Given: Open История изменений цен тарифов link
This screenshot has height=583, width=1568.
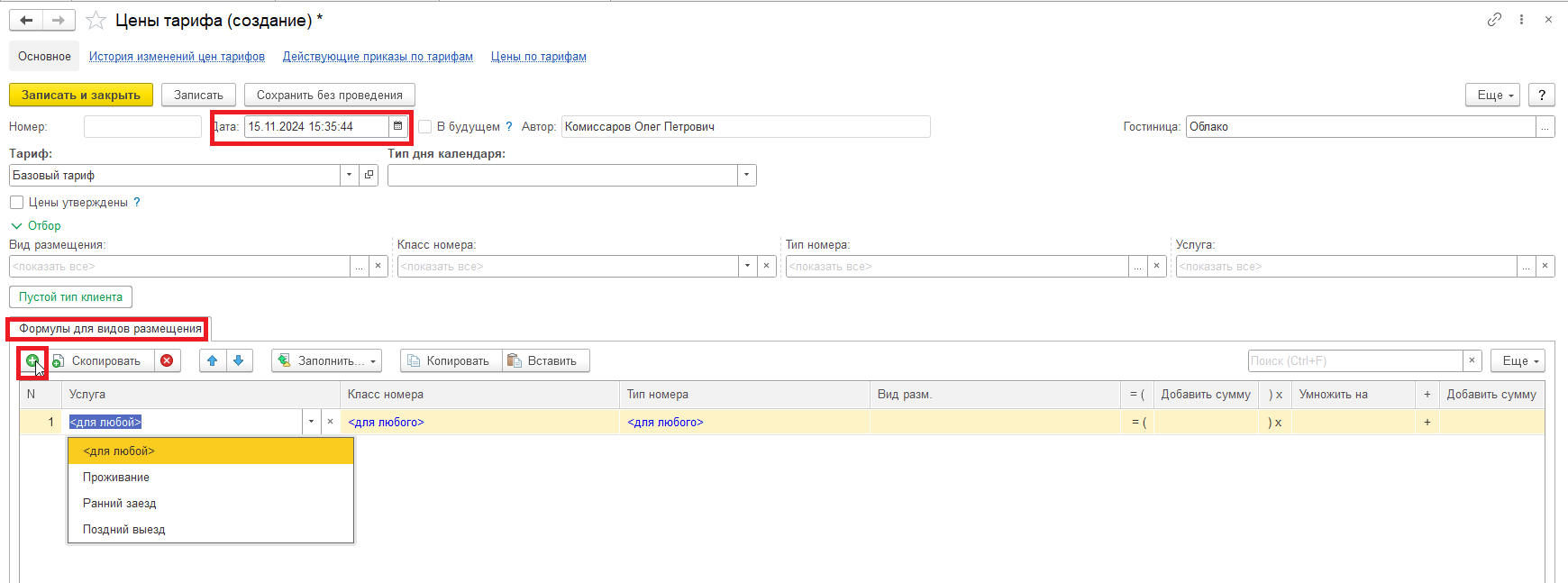Looking at the screenshot, I should point(177,57).
